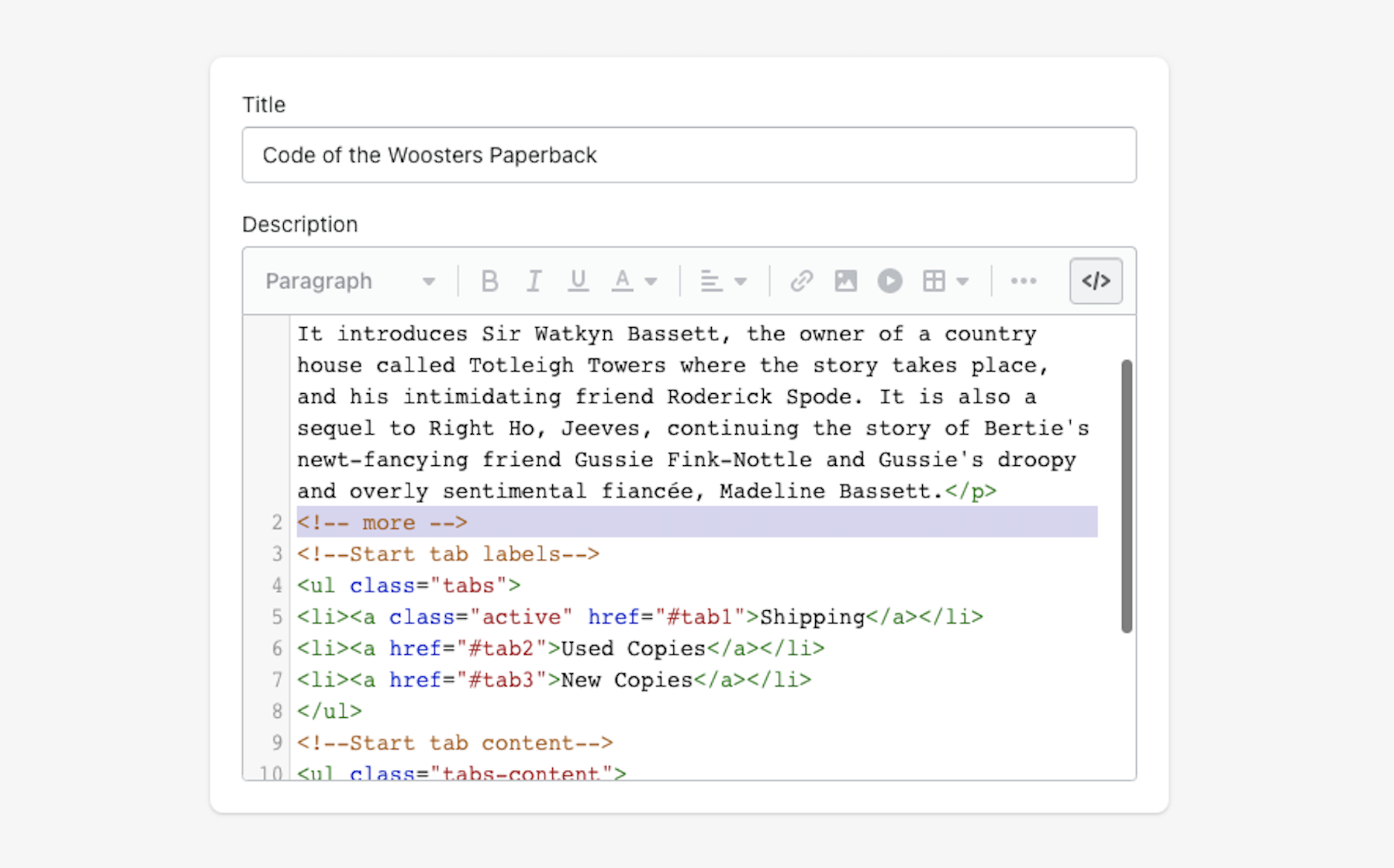Insert an image
This screenshot has width=1394, height=868.
[x=846, y=281]
